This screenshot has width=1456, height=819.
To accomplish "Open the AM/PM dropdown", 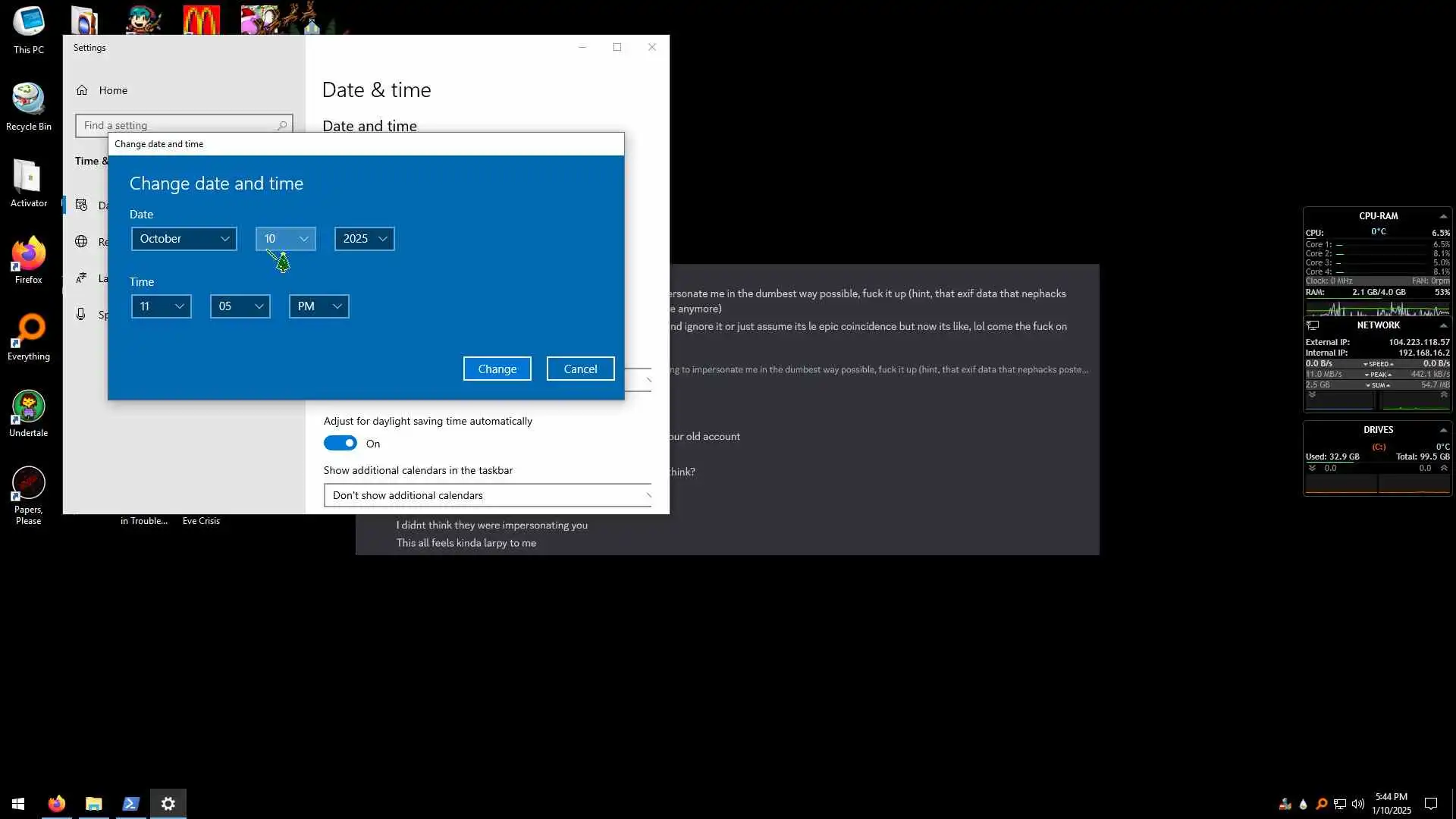I will pyautogui.click(x=318, y=306).
